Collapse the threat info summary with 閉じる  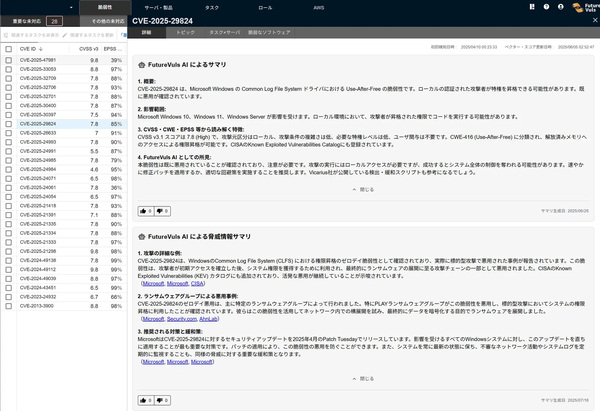click(363, 379)
